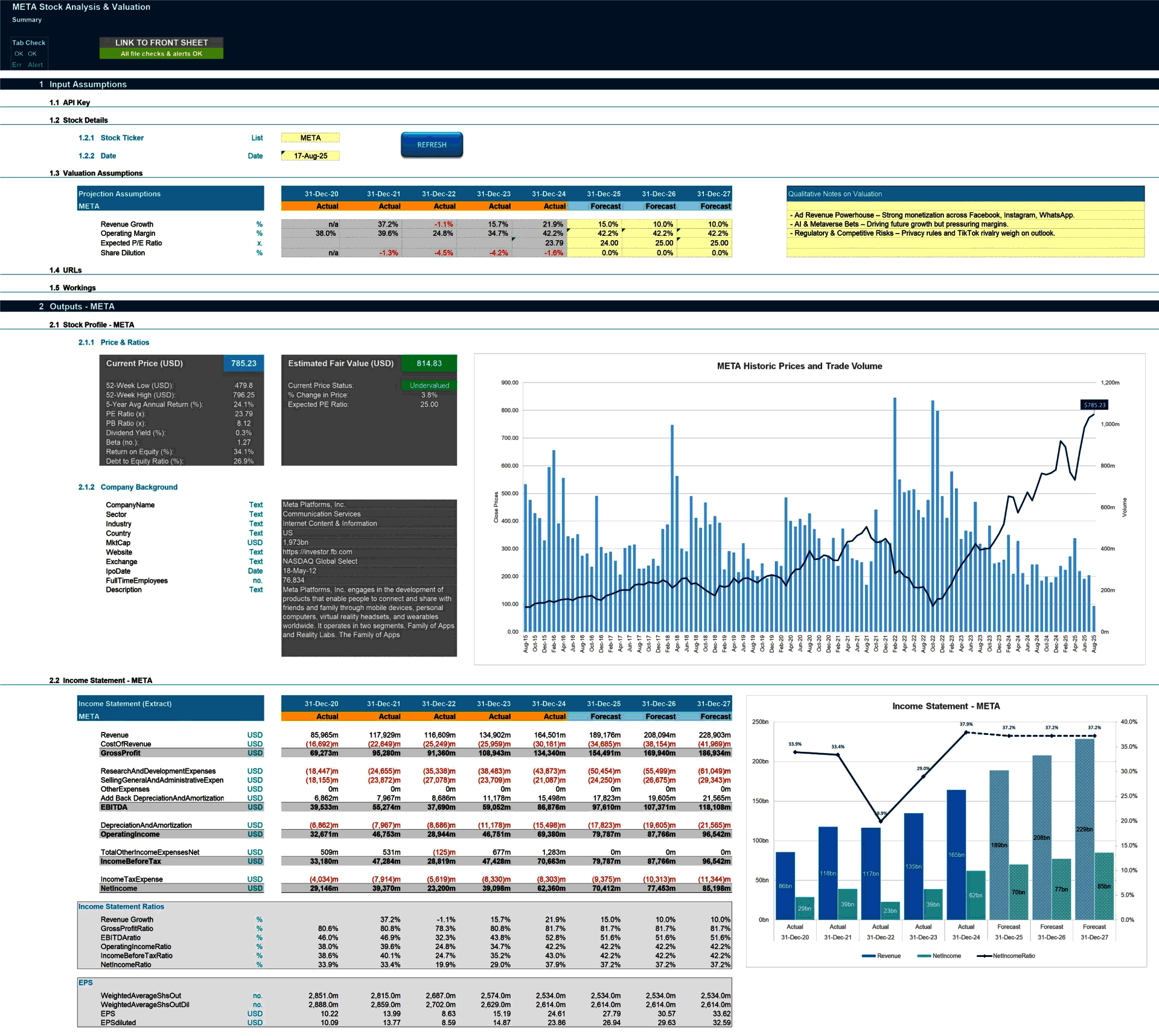Select the 'Regulatory & Competitive Risks' note line
The width and height of the screenshot is (1159, 1036).
(965, 233)
